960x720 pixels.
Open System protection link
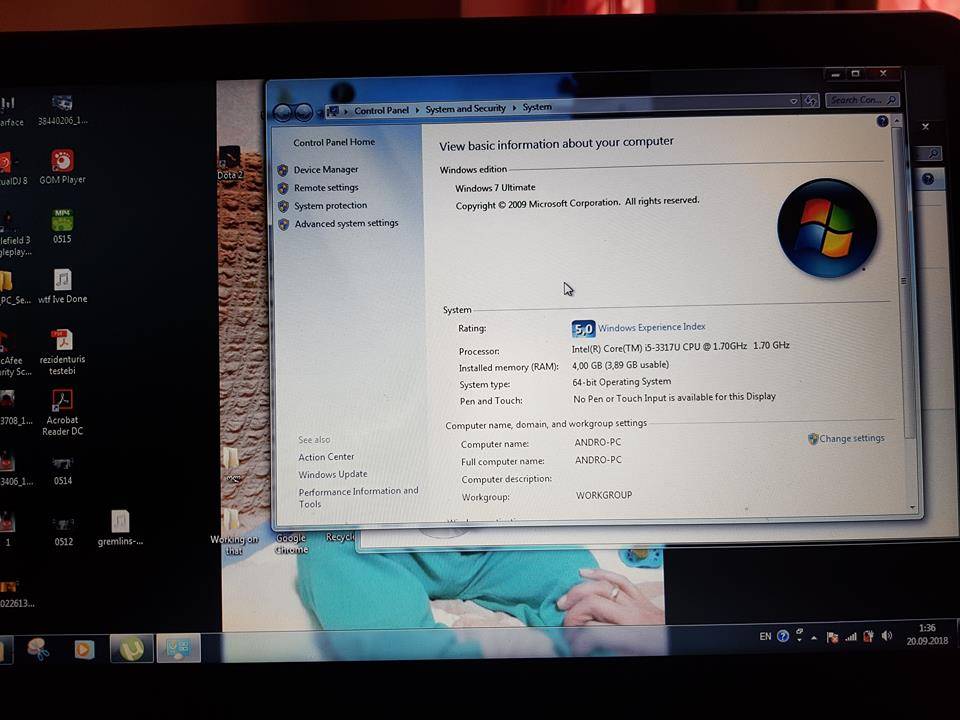[x=331, y=206]
